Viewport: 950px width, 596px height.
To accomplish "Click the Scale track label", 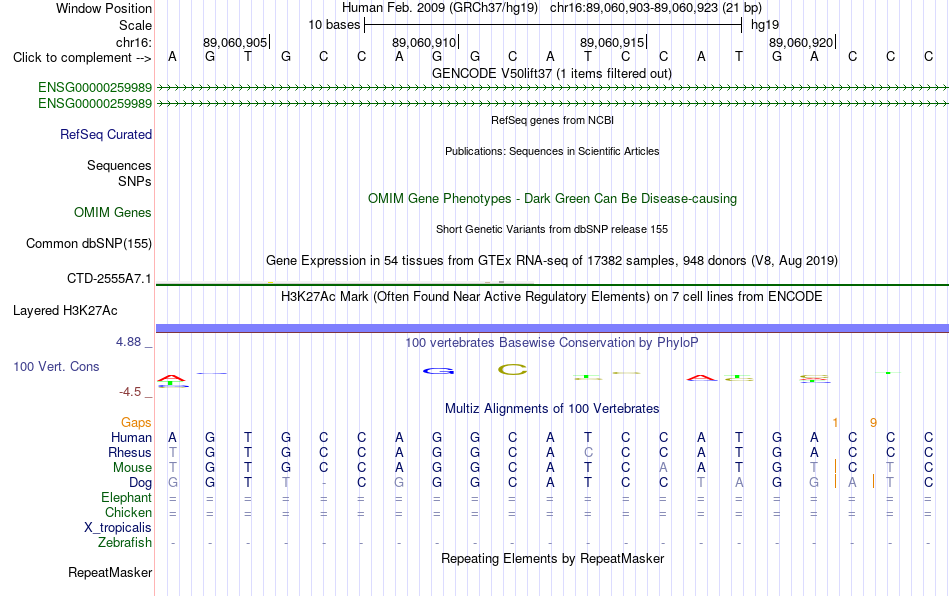I will [x=135, y=25].
